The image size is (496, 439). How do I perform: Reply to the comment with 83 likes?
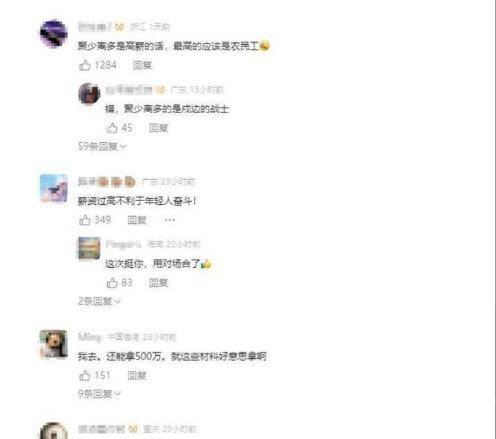pos(158,283)
